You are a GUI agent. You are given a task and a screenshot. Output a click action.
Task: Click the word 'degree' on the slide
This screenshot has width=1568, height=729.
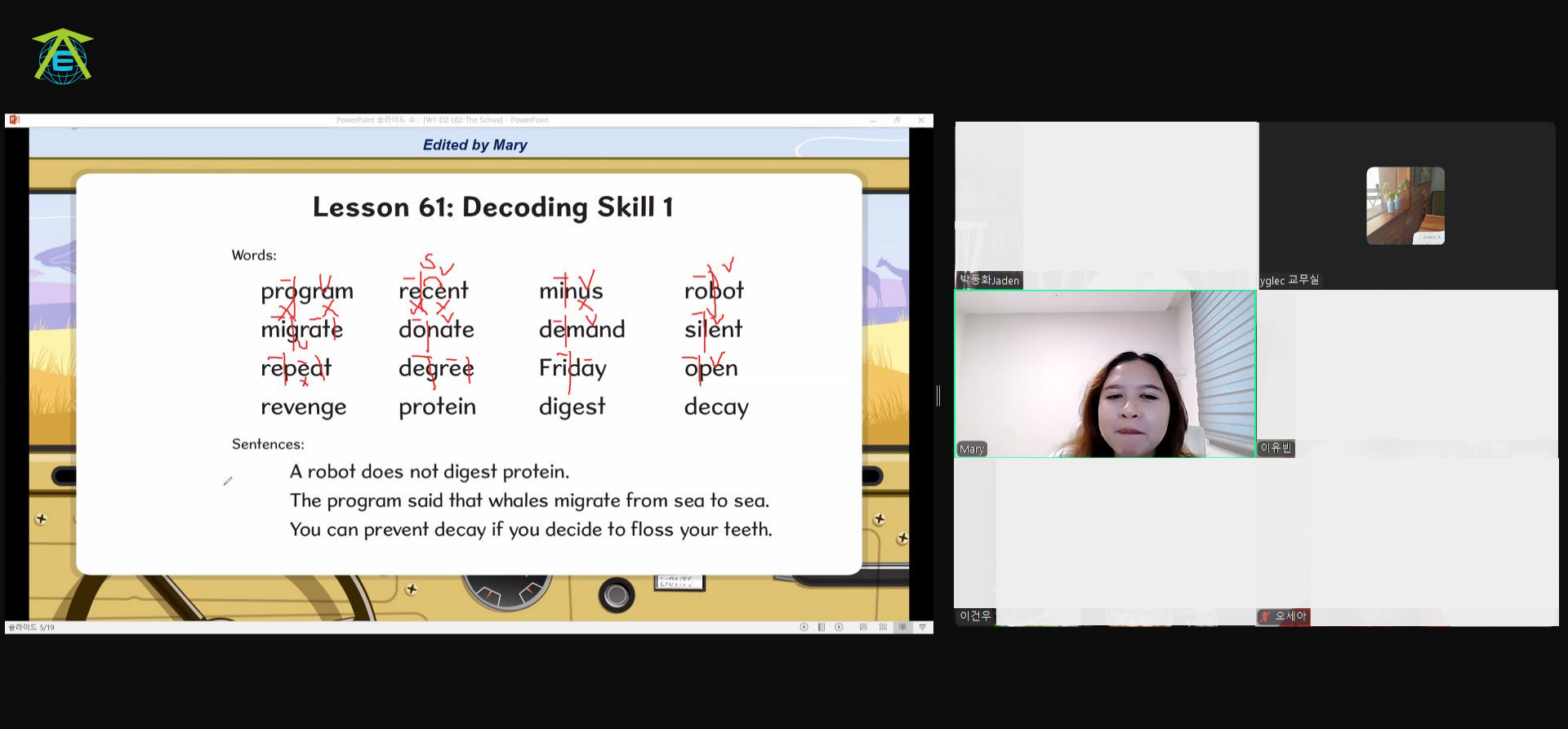[436, 368]
